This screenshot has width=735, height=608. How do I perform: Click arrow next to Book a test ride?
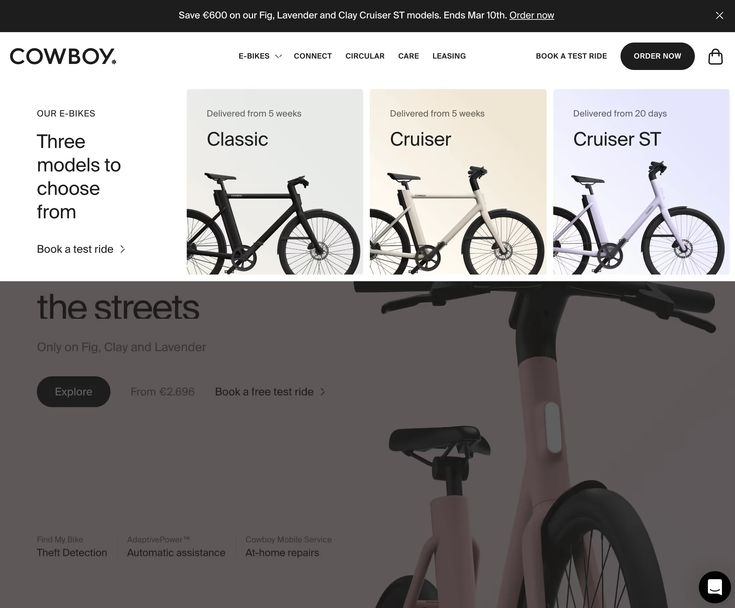tap(123, 249)
